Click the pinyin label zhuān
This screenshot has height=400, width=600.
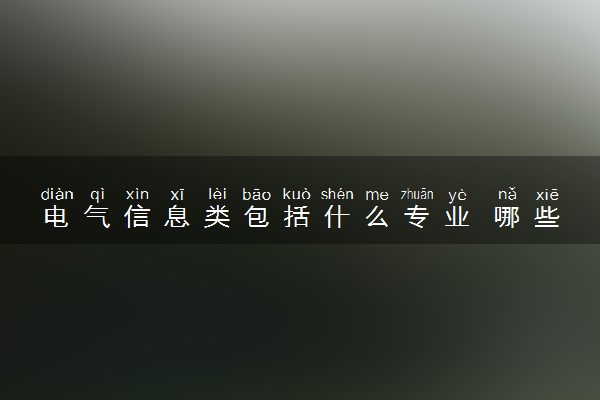417,194
